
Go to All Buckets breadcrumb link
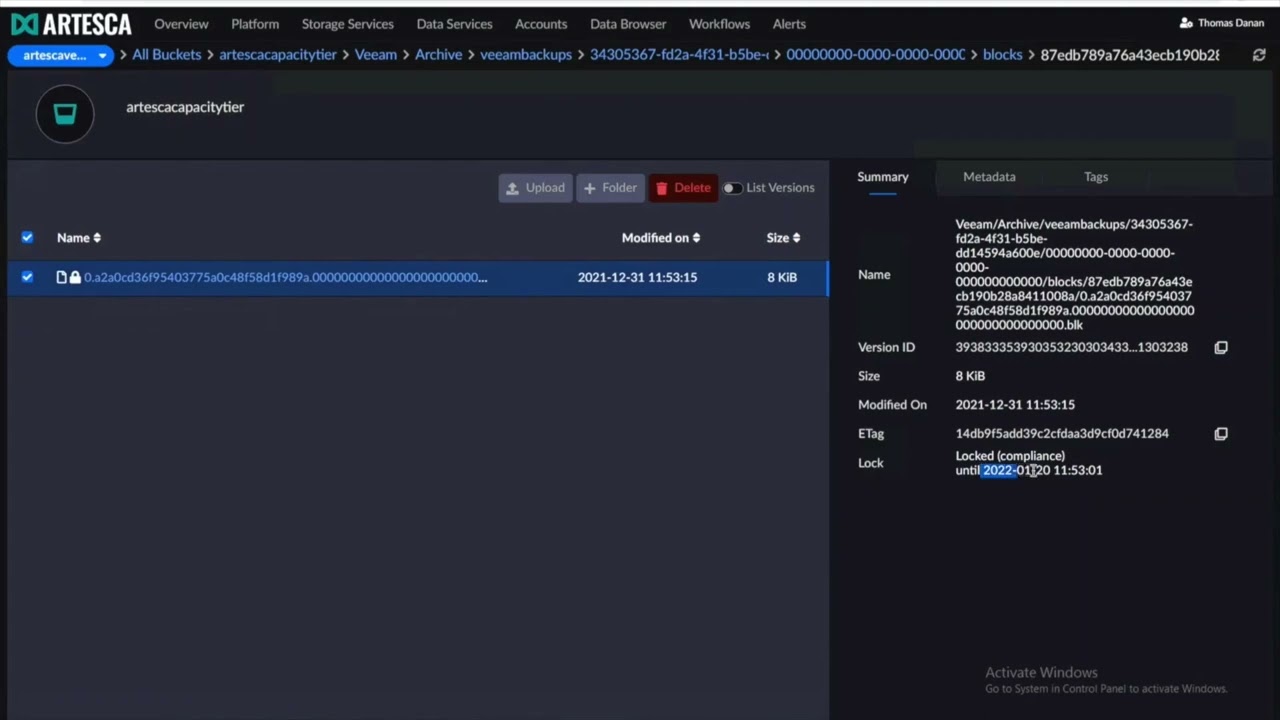pyautogui.click(x=166, y=55)
